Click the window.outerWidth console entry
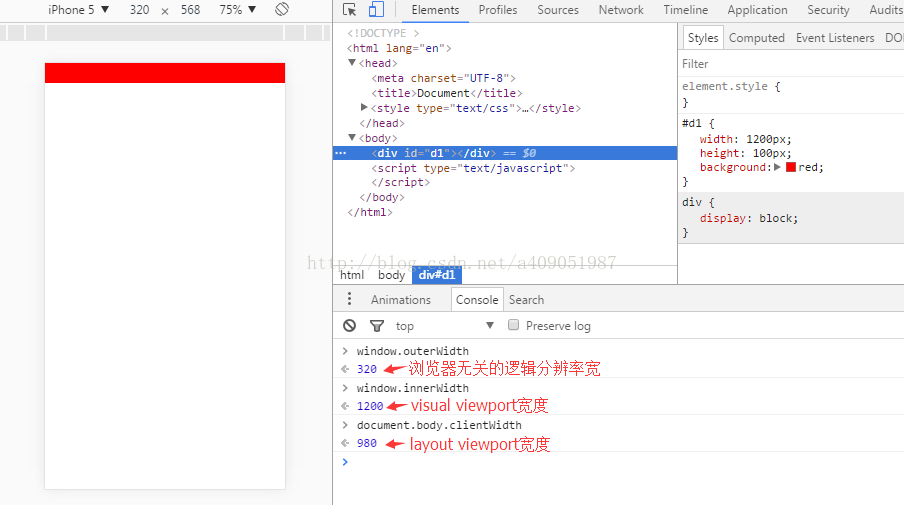The width and height of the screenshot is (904, 505). click(412, 351)
